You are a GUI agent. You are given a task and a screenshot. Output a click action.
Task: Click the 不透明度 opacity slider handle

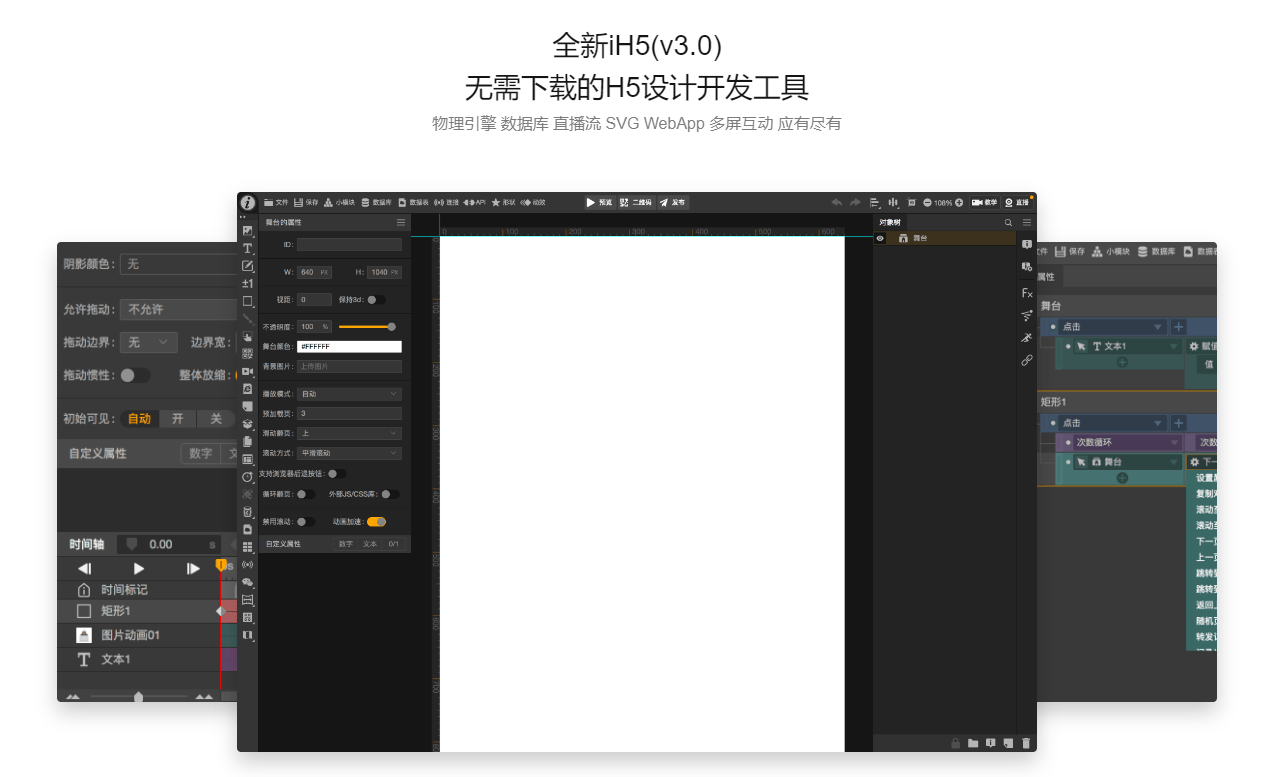click(x=391, y=326)
